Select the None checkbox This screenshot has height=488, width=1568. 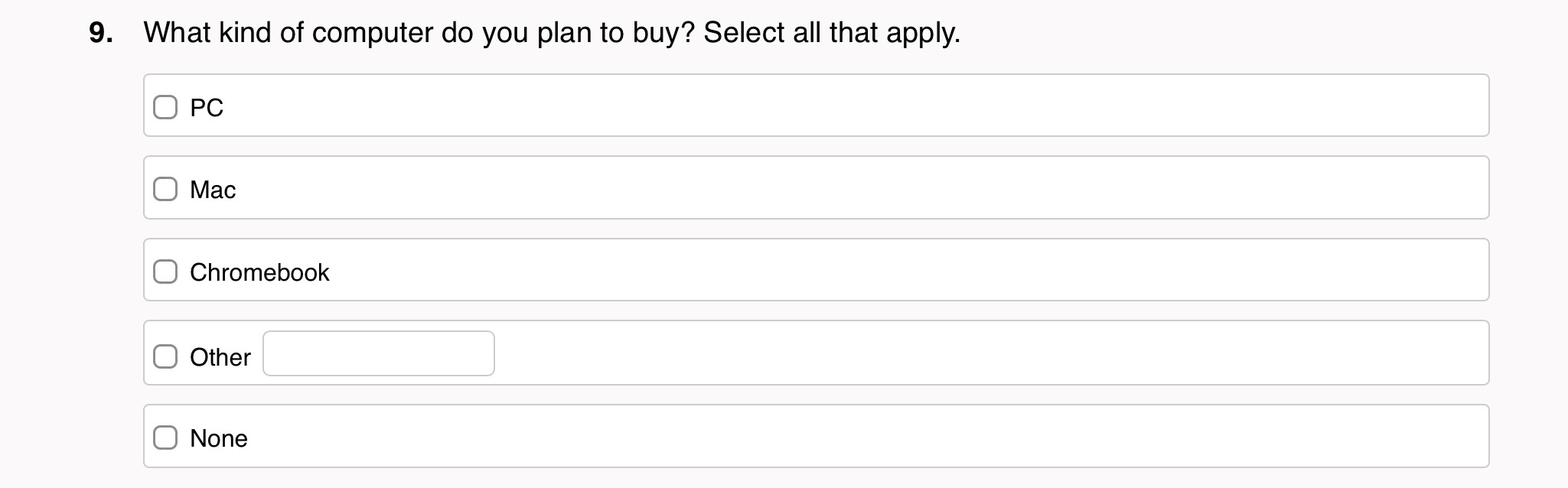coord(165,438)
